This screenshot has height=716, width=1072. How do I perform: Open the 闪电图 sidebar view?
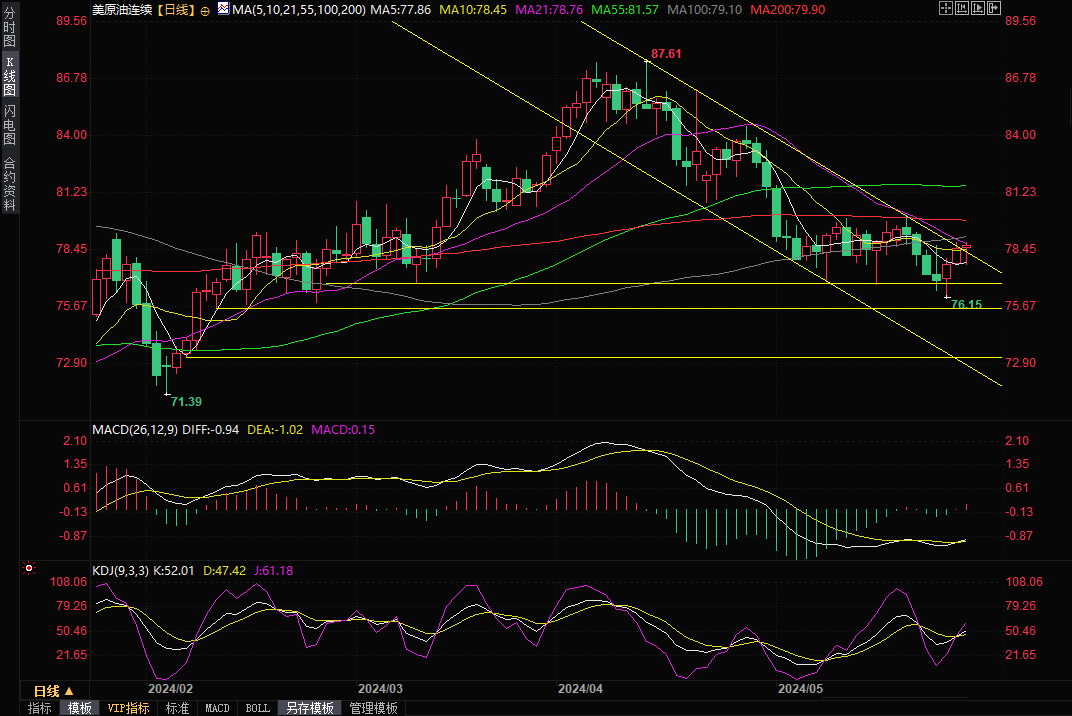[x=9, y=123]
